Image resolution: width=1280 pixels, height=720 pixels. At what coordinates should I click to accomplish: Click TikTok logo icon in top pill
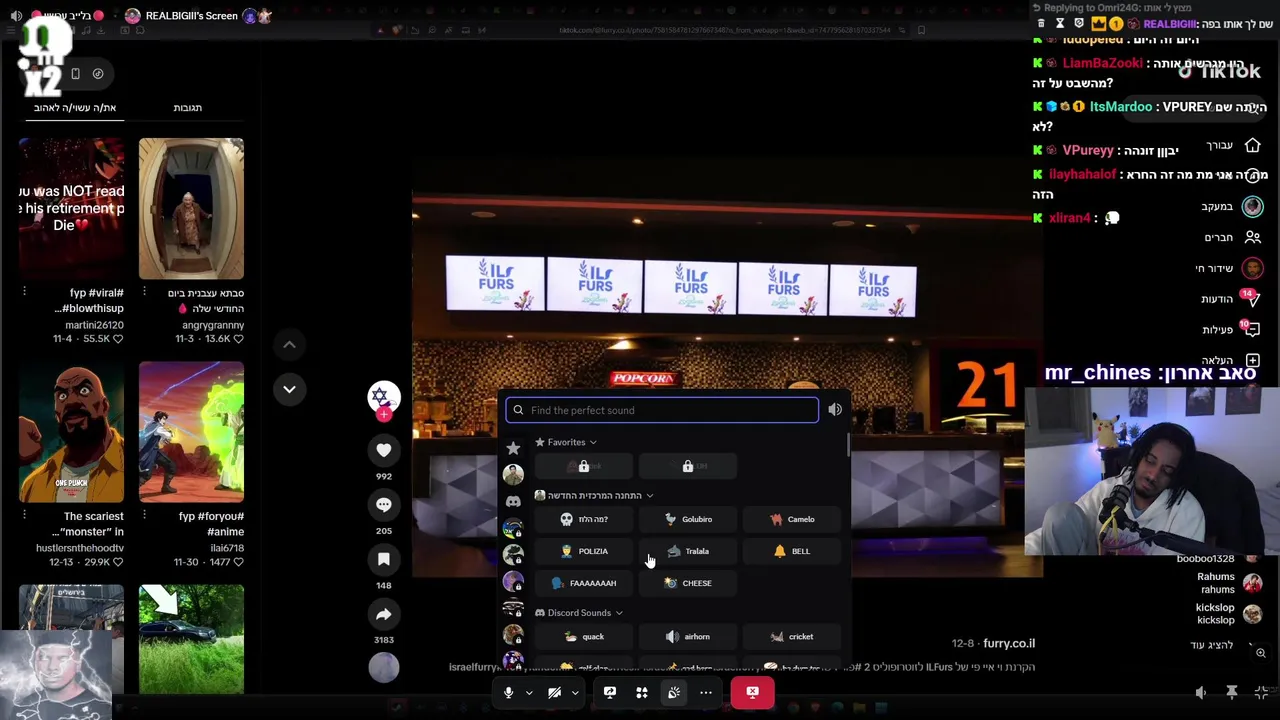pos(98,73)
